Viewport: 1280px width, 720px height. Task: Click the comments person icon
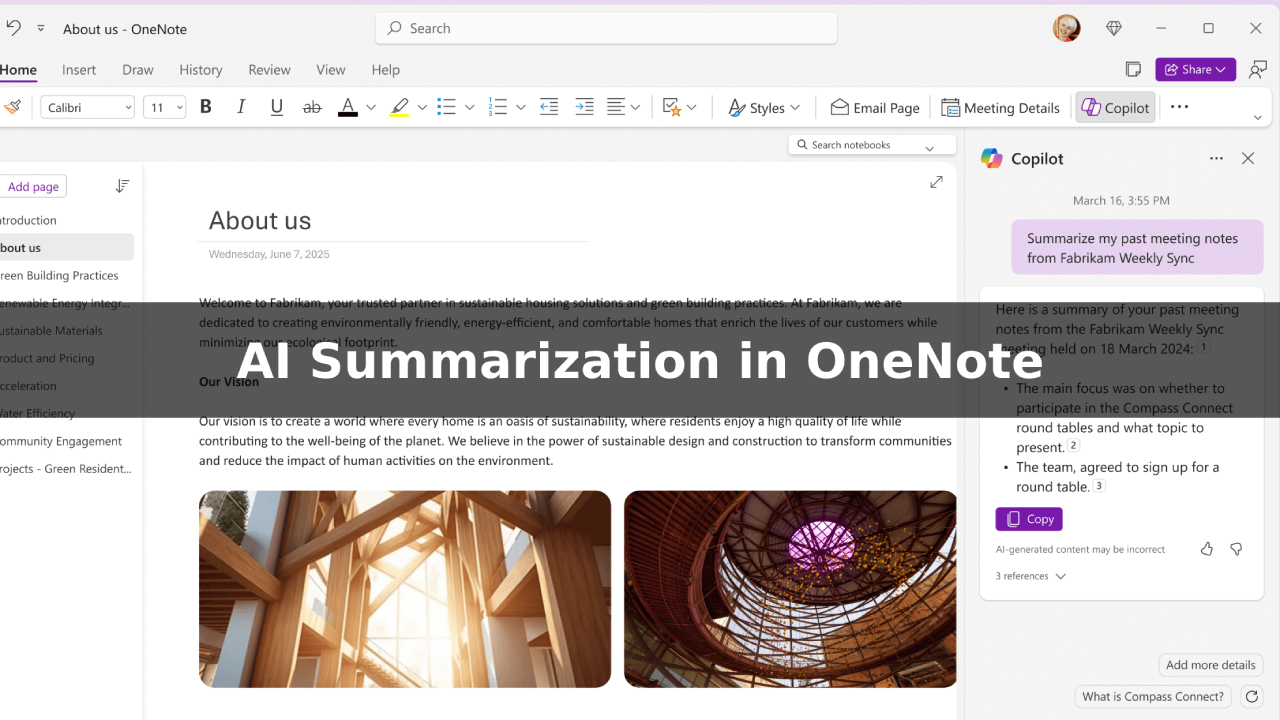pos(1258,69)
